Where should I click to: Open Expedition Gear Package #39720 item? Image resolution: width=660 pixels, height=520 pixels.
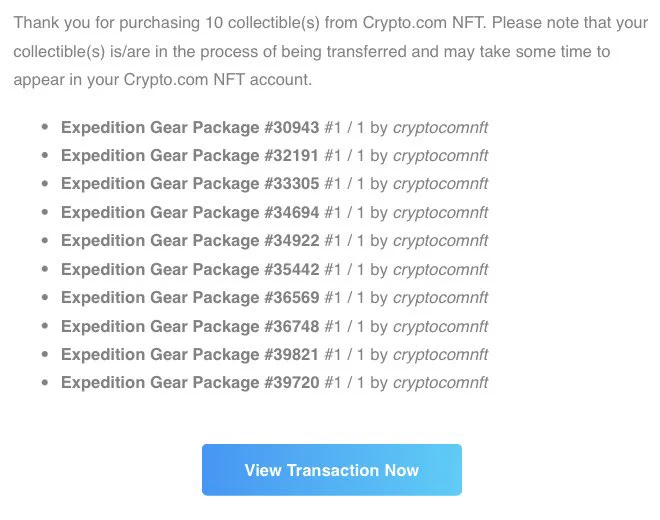(x=190, y=383)
